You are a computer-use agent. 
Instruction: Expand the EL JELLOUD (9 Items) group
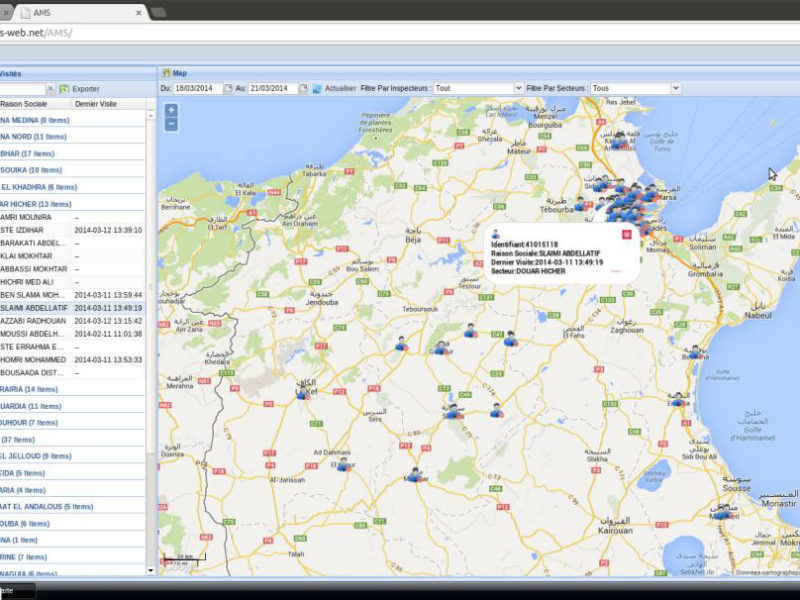[x=36, y=456]
